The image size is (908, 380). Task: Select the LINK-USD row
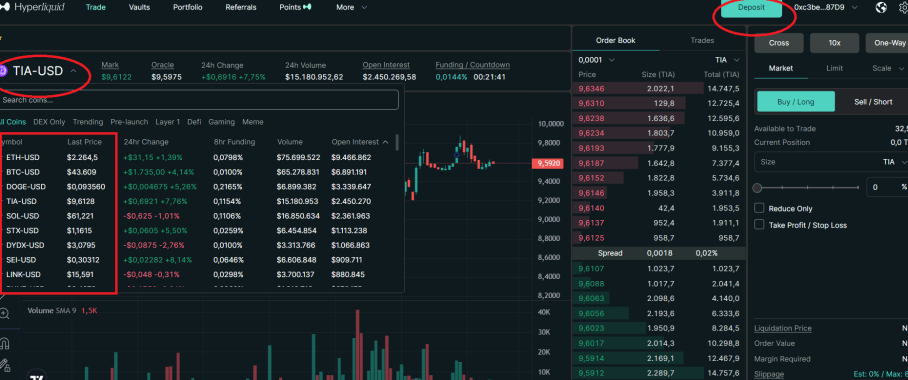pos(198,274)
